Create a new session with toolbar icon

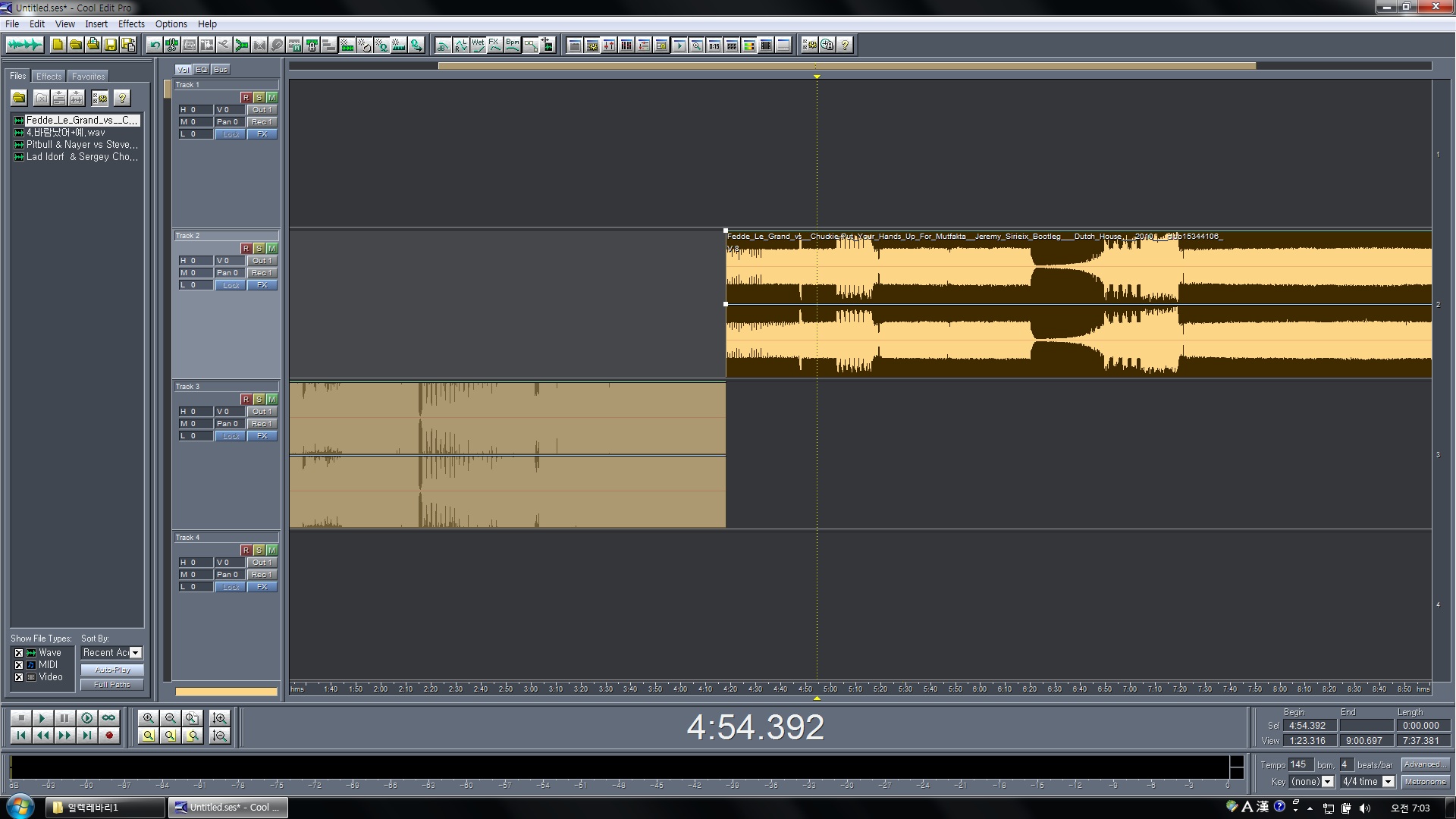click(x=58, y=45)
